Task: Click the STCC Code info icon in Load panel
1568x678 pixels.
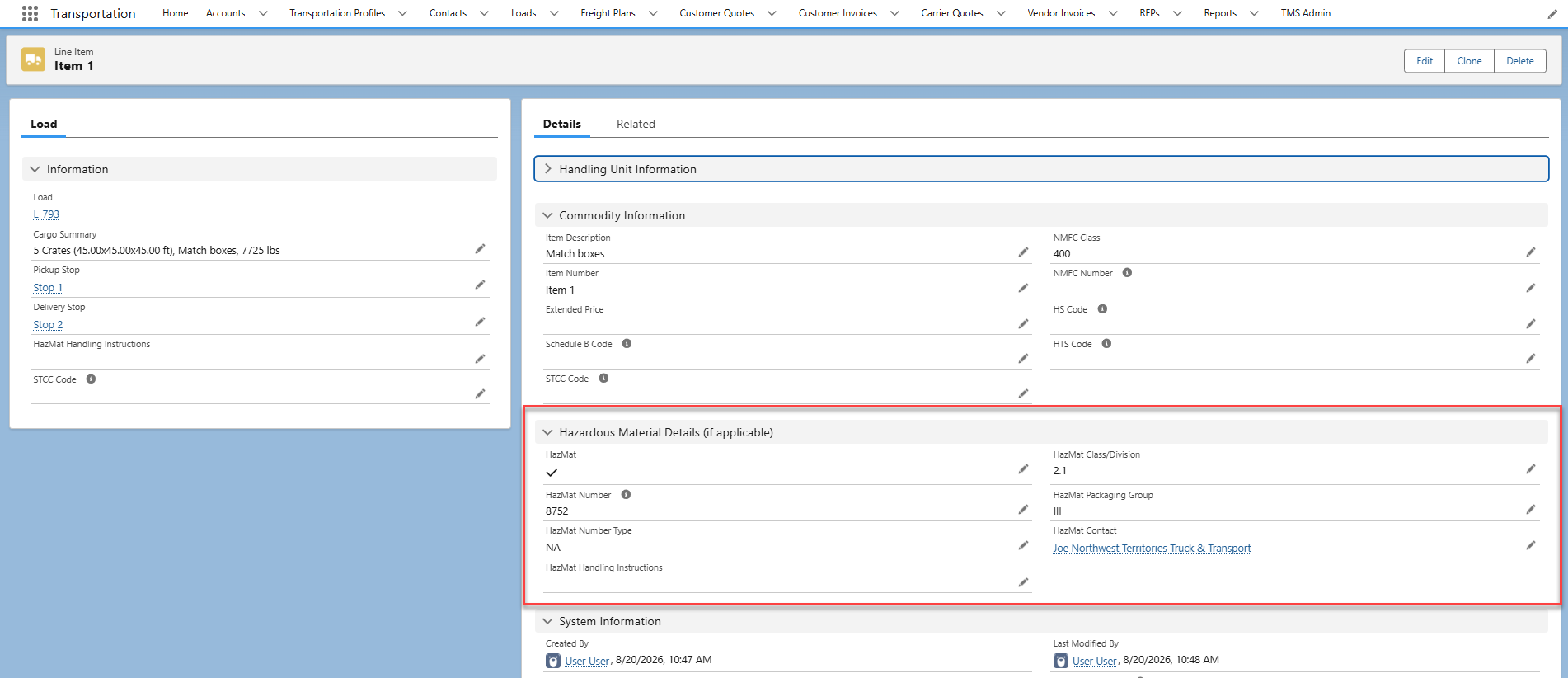Action: 91,379
